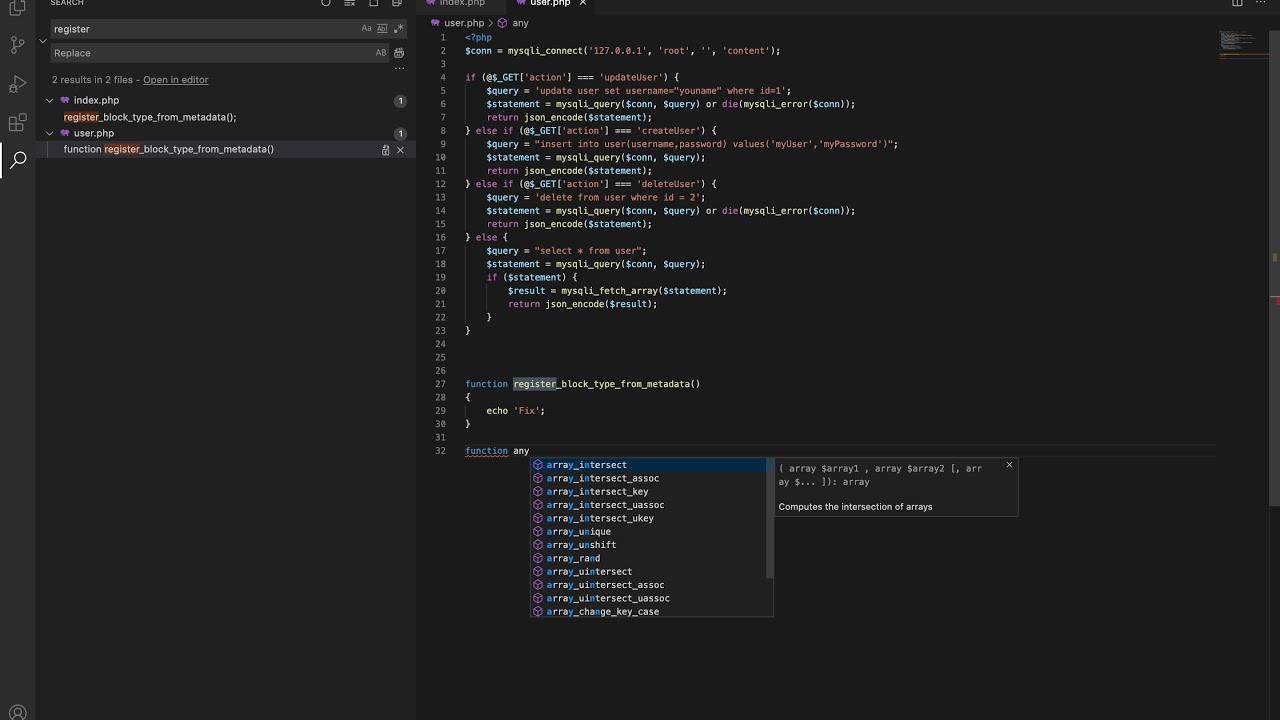Viewport: 1280px width, 720px height.
Task: Click line number 27 in gutter
Action: click(440, 384)
